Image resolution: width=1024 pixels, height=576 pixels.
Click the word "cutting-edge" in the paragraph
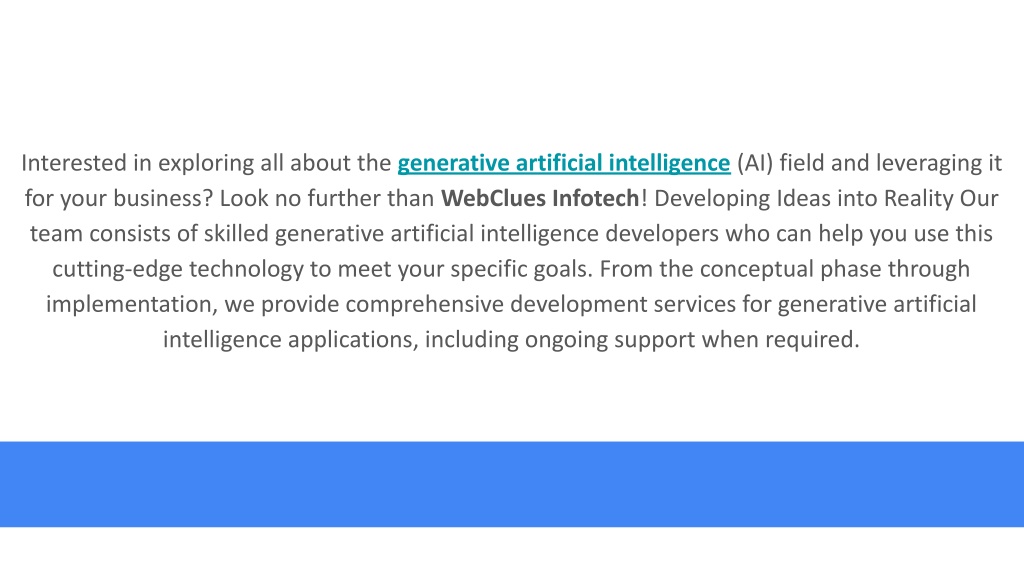[x=118, y=269]
